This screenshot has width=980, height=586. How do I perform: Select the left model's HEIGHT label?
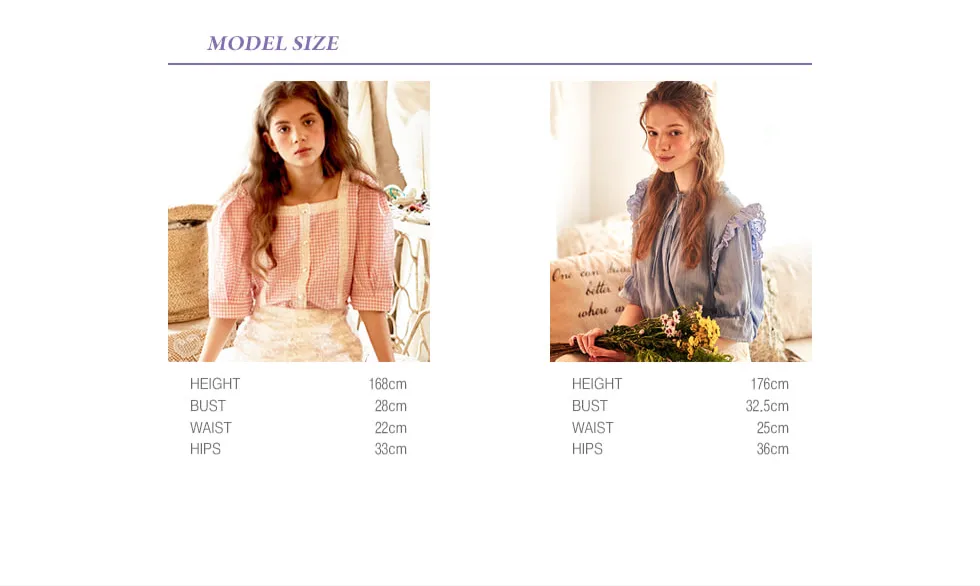pos(215,384)
